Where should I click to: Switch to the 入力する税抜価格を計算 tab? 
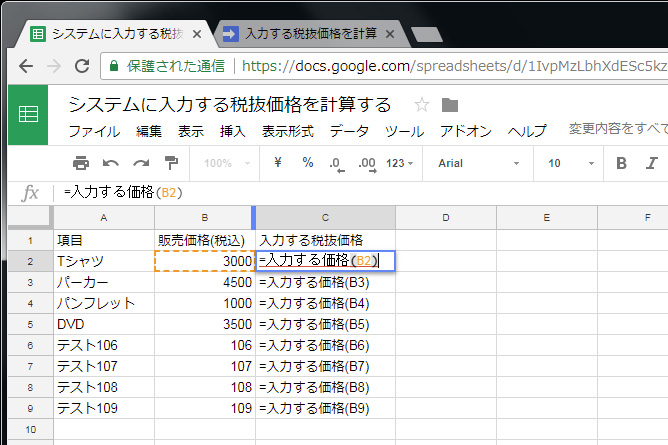tap(311, 34)
